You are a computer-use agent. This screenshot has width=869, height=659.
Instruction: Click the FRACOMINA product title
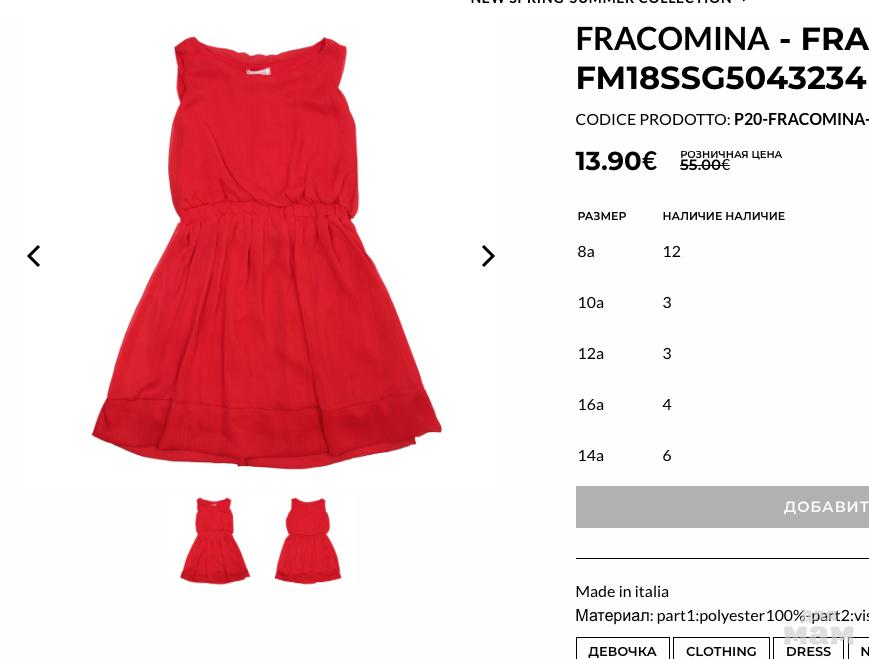tap(722, 58)
